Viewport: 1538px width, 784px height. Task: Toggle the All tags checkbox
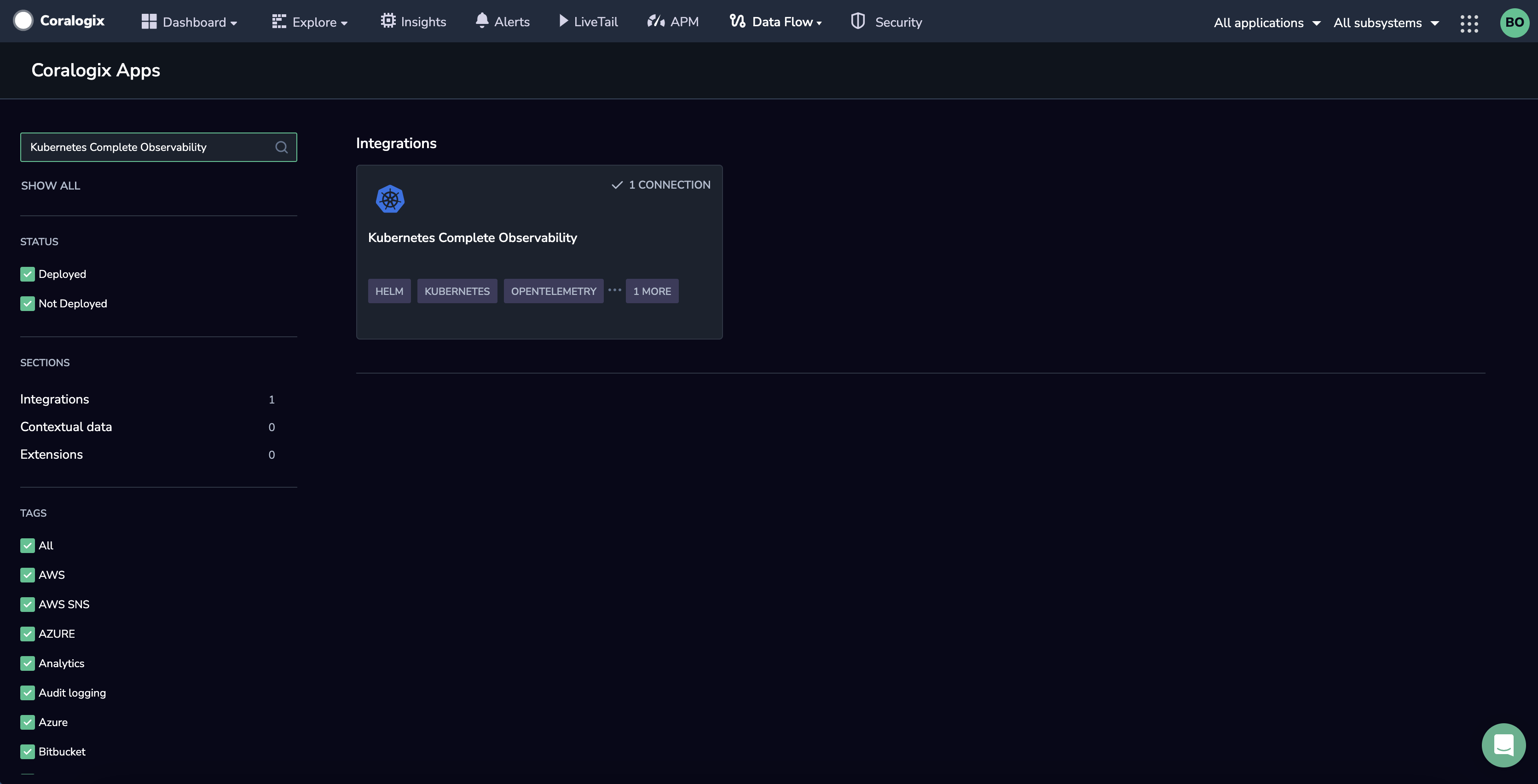pyautogui.click(x=28, y=545)
